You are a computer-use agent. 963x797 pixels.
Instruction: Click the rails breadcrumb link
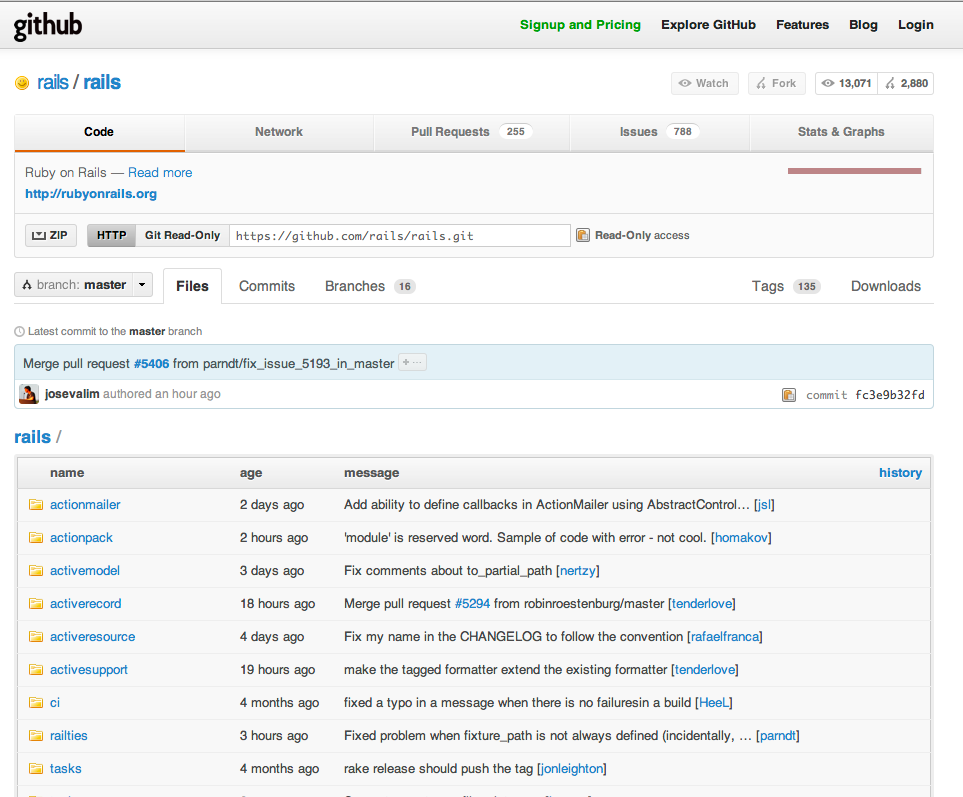pyautogui.click(x=33, y=437)
